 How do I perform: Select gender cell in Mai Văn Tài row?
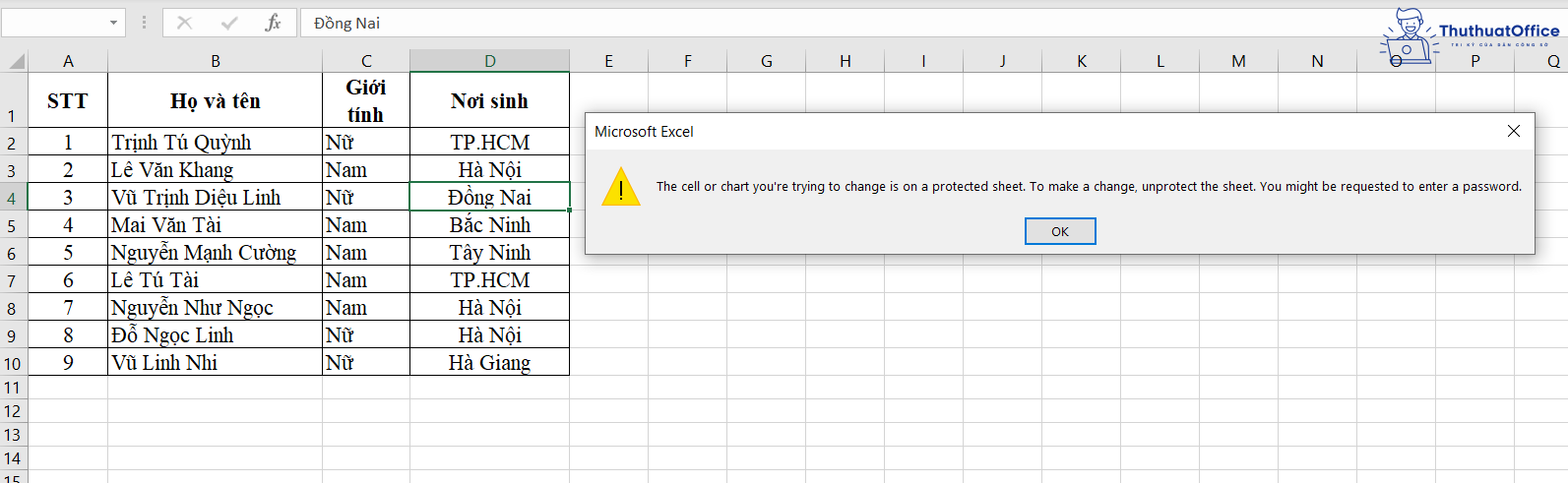[366, 224]
